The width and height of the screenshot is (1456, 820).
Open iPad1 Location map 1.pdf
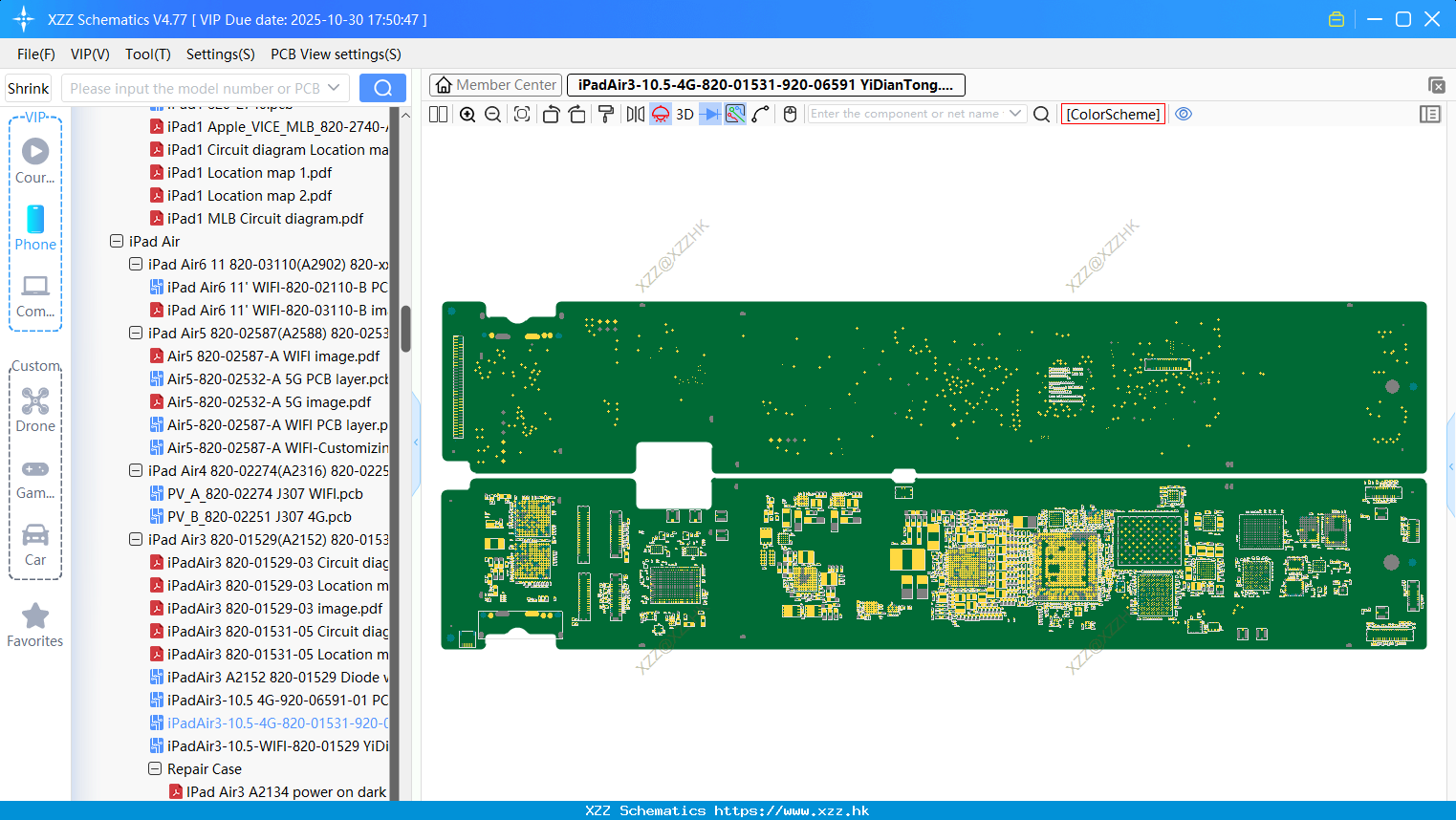pos(250,173)
